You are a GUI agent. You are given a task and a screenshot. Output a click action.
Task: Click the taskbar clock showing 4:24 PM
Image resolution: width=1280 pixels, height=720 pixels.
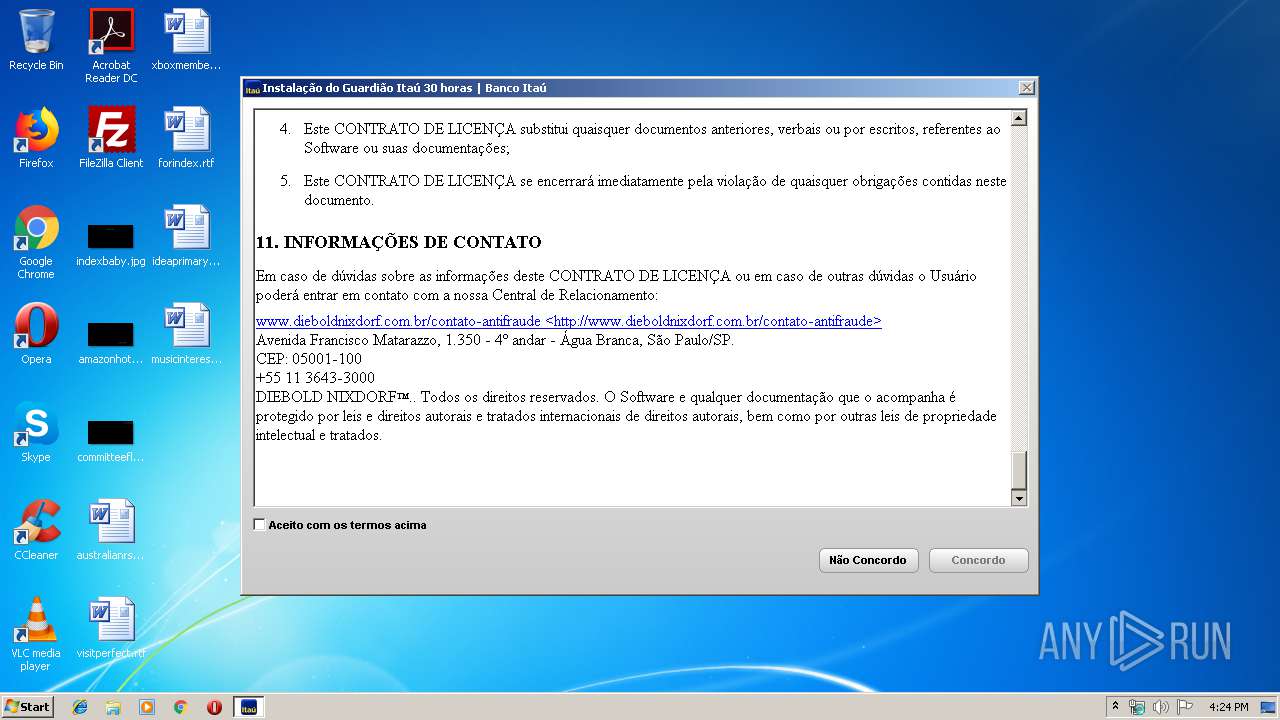(x=1228, y=707)
